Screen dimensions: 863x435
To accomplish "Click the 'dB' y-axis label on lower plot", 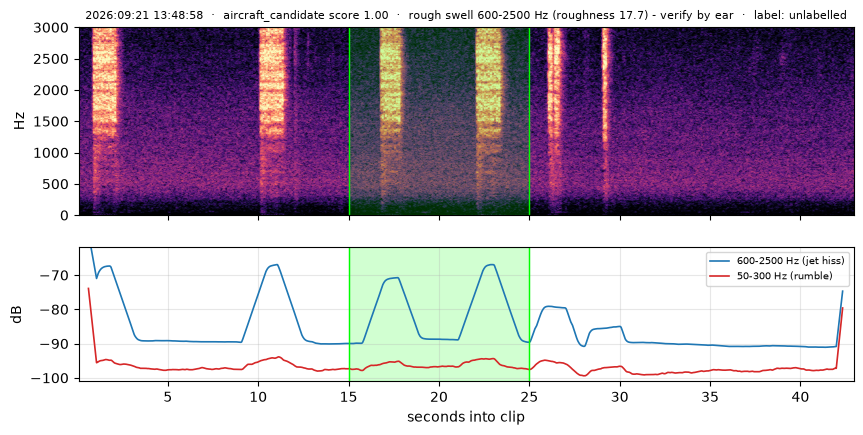I will click(x=17, y=314).
